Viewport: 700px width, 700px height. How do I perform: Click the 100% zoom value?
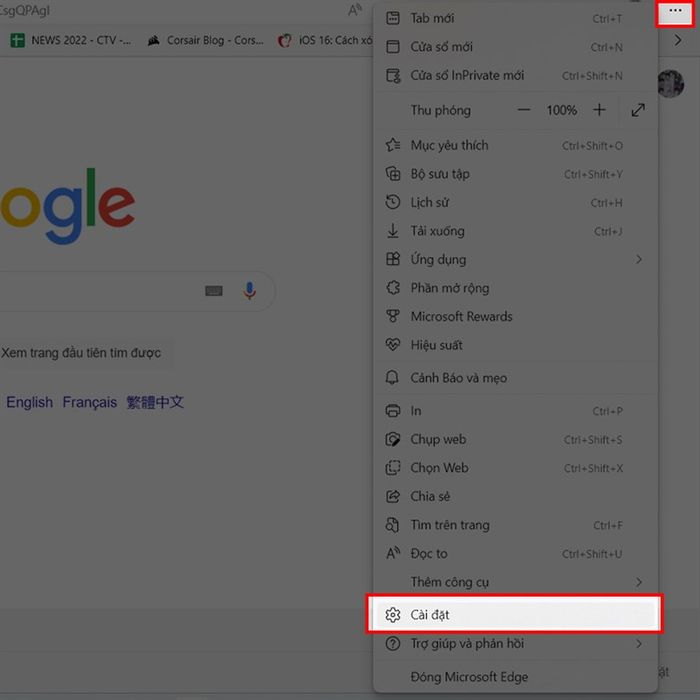[562, 110]
